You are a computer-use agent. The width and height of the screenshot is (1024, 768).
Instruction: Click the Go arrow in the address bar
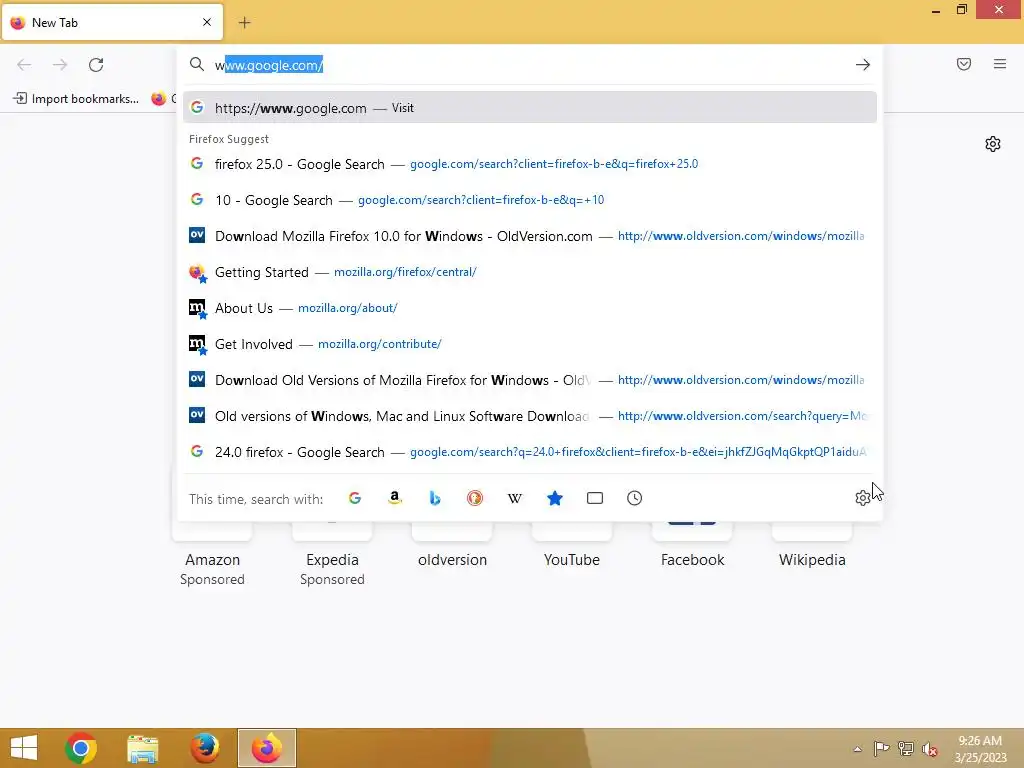(x=863, y=65)
